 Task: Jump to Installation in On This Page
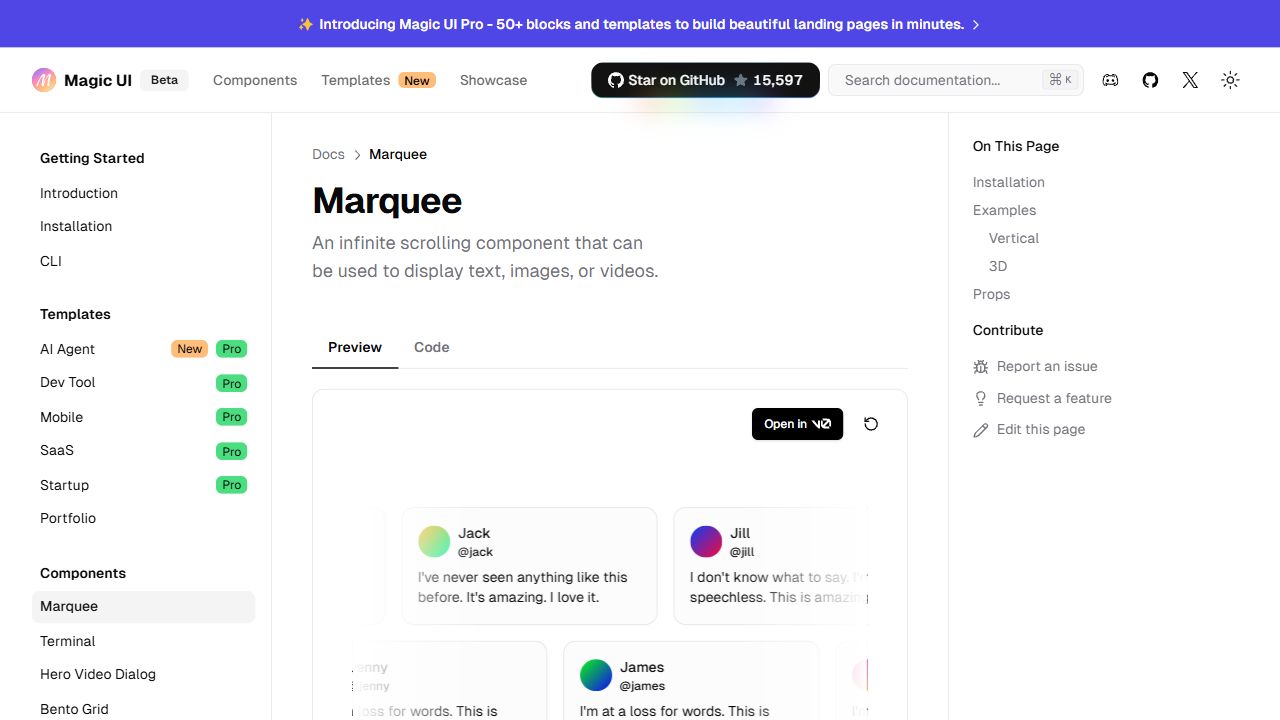pyautogui.click(x=1008, y=182)
